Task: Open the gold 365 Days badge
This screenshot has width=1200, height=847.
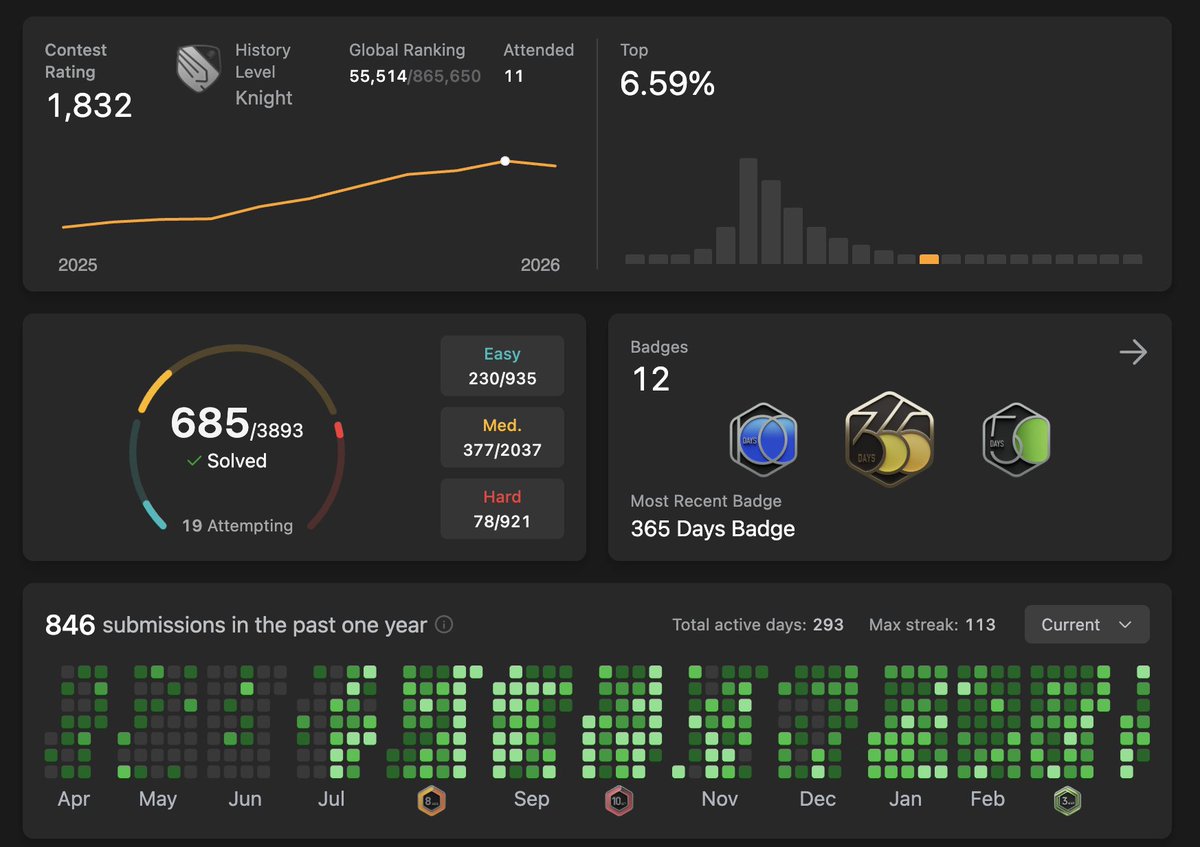Action: tap(889, 438)
